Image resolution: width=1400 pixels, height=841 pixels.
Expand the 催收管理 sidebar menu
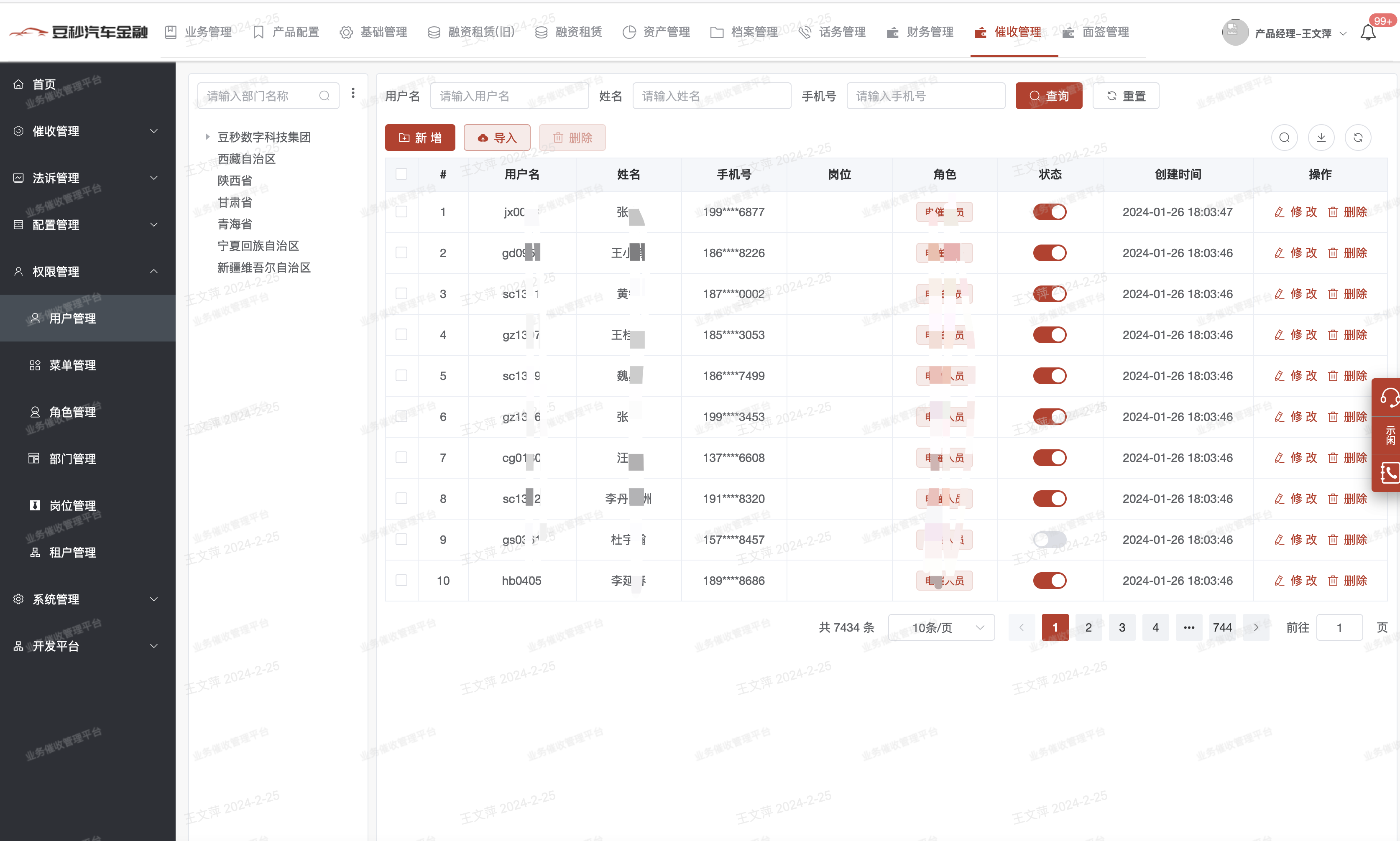[87, 131]
